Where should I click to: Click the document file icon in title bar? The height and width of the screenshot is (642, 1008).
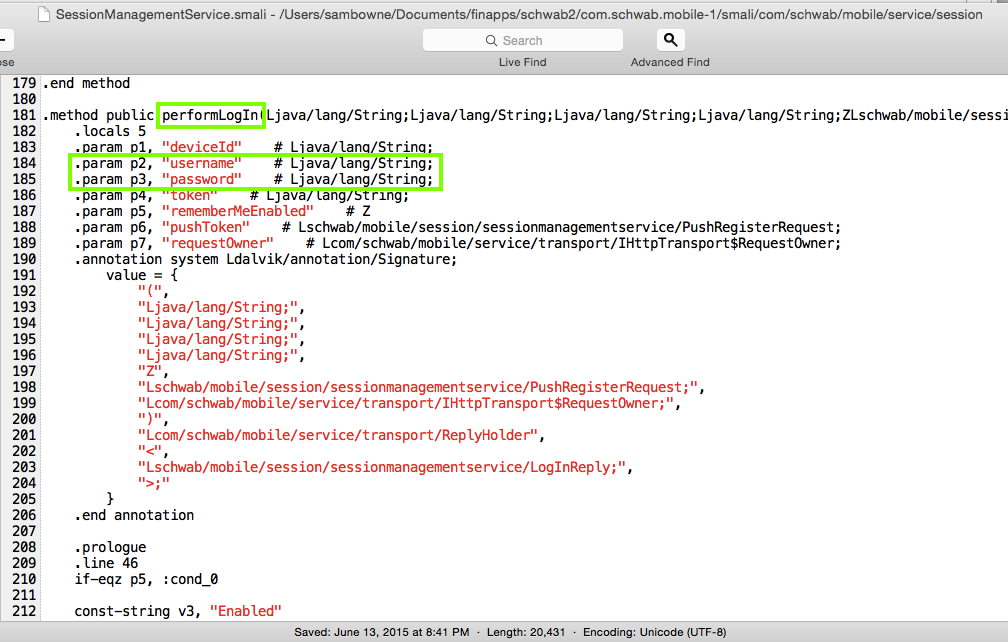click(44, 14)
